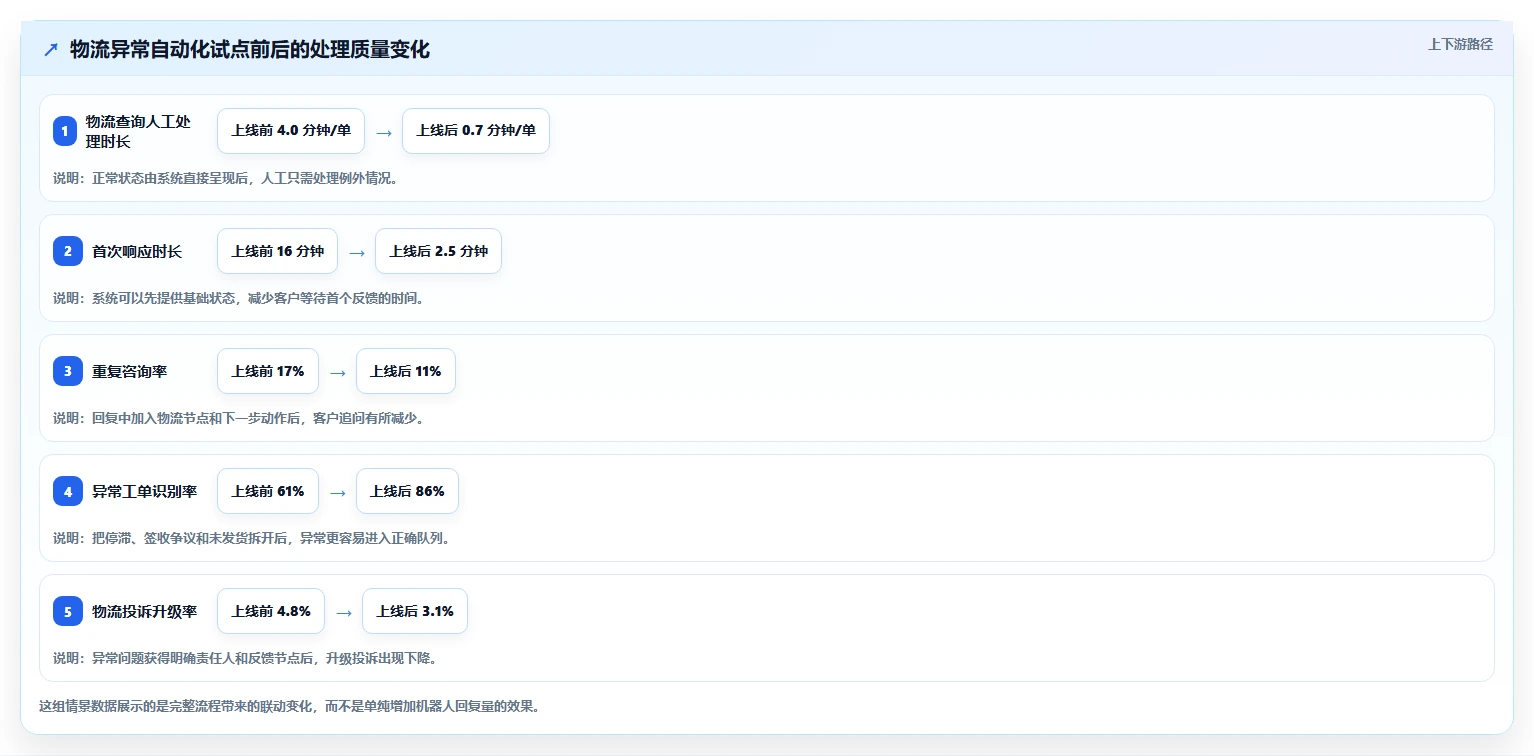The image size is (1534, 756).
Task: Select the 异常工单识别率 label
Action: tap(145, 491)
